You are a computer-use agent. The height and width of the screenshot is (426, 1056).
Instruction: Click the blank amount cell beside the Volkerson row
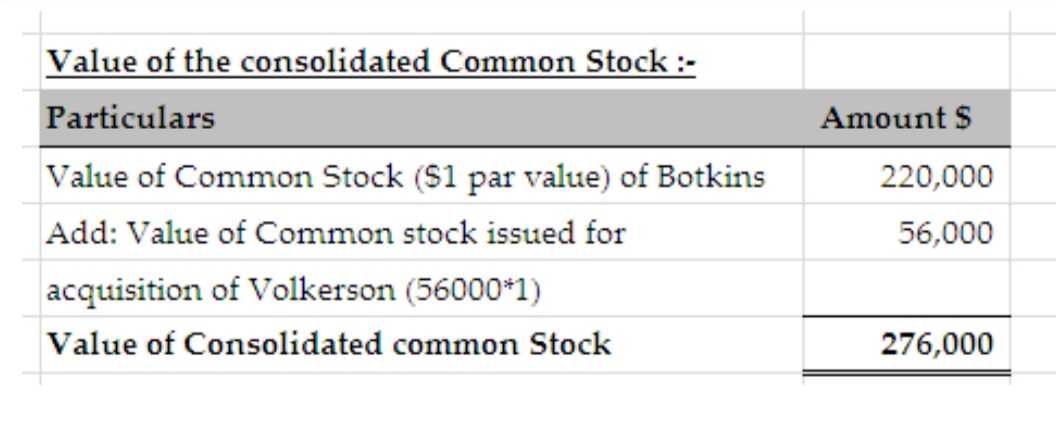click(906, 289)
